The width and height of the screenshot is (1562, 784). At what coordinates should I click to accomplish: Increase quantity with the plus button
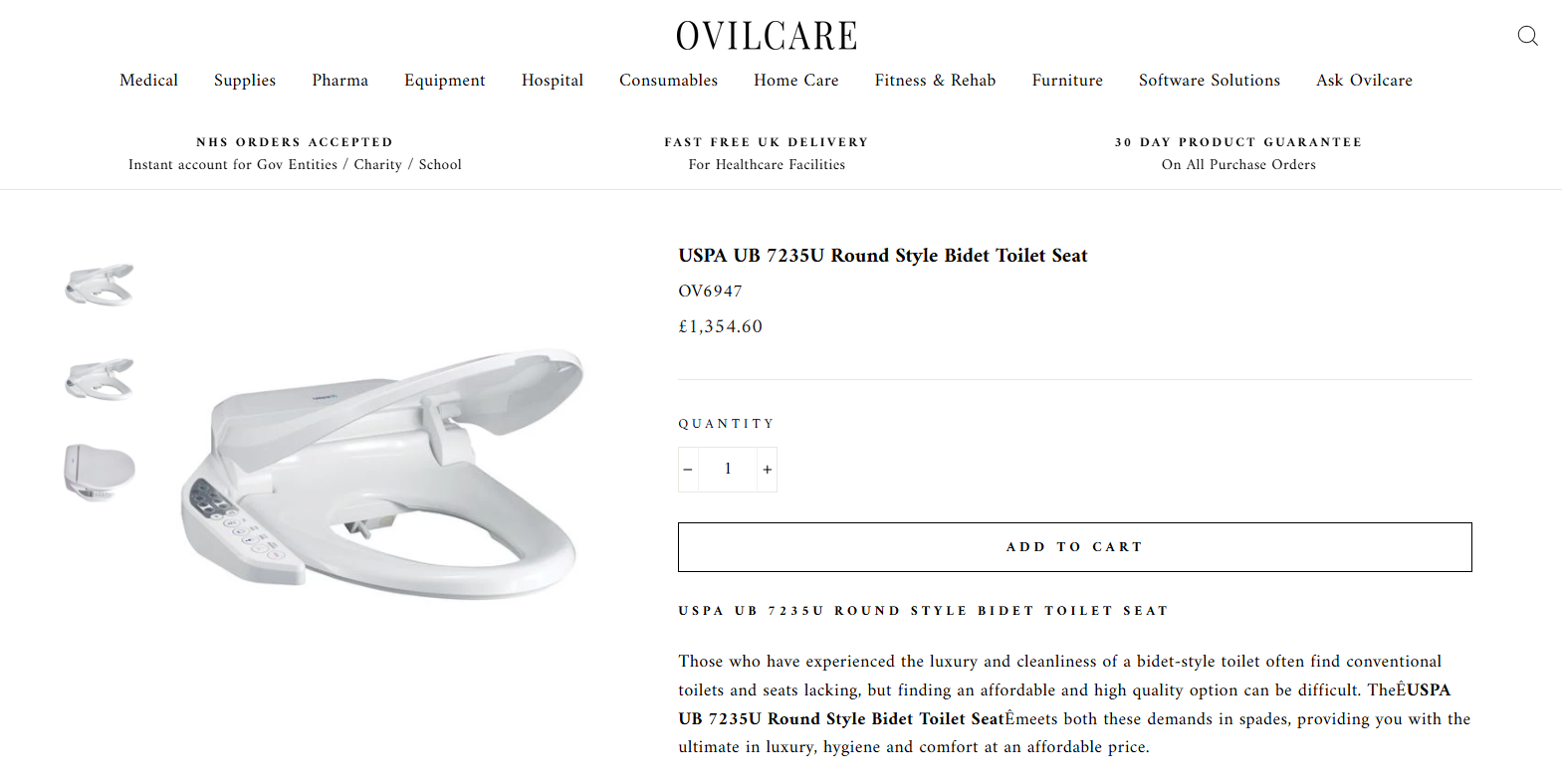coord(767,470)
